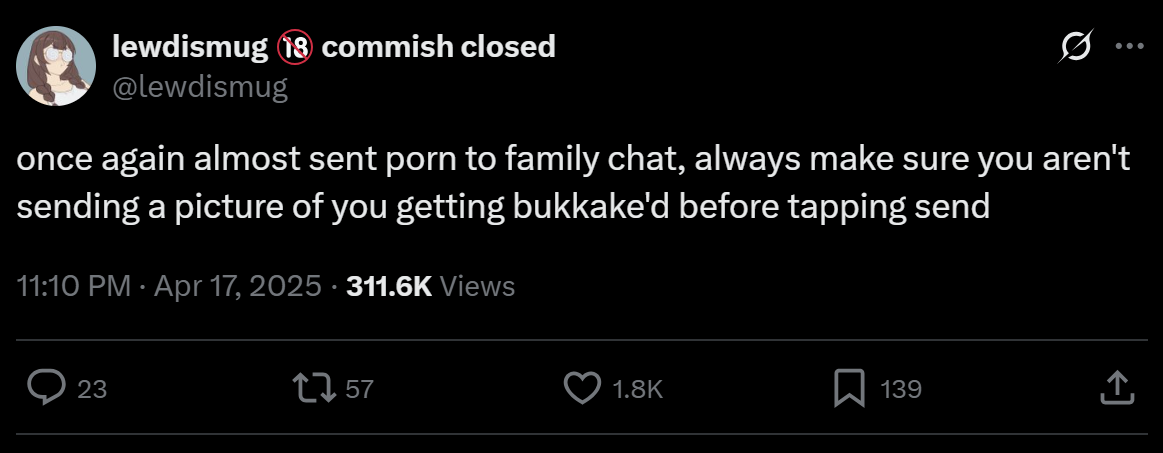Click the repost arrows icon
1163x453 pixels.
pos(313,388)
